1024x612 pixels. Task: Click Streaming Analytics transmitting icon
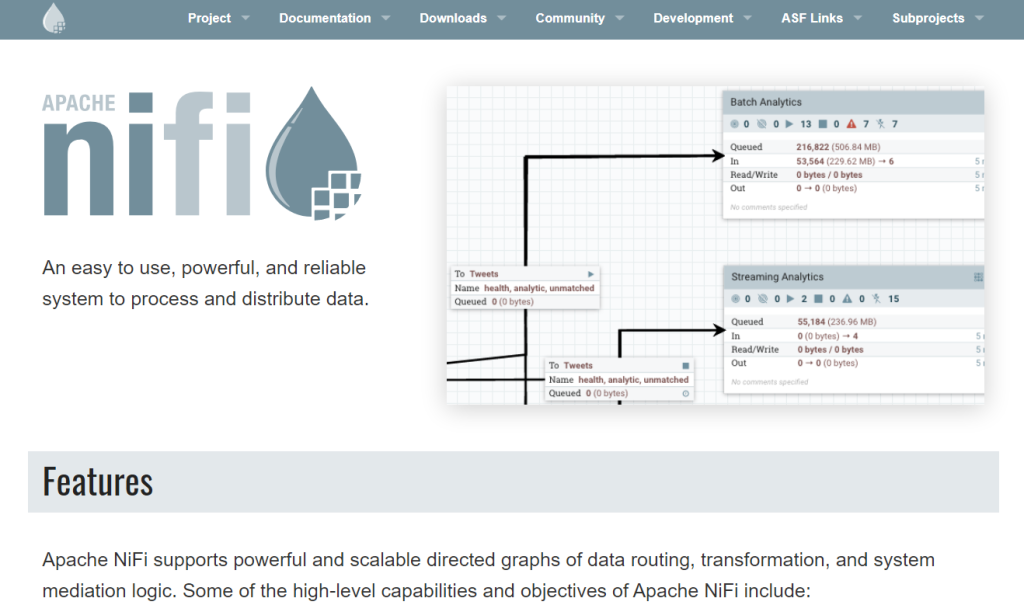click(735, 298)
